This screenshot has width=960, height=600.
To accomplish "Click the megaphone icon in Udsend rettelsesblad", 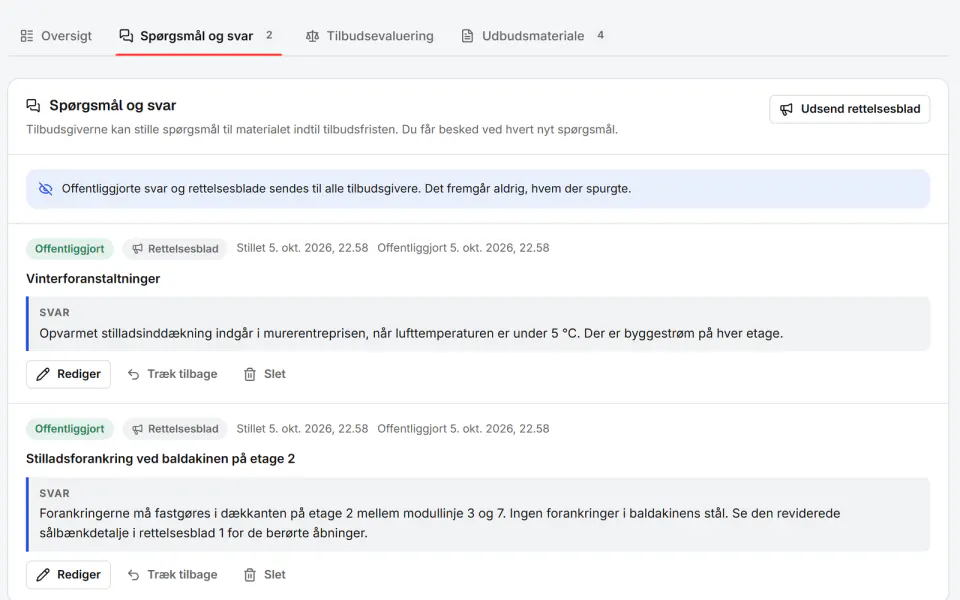I will (x=786, y=110).
